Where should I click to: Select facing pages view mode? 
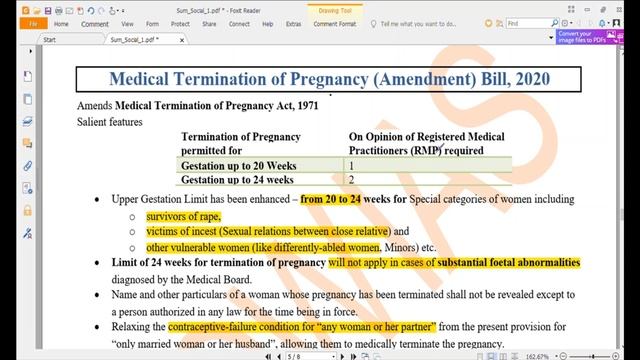(x=503, y=357)
